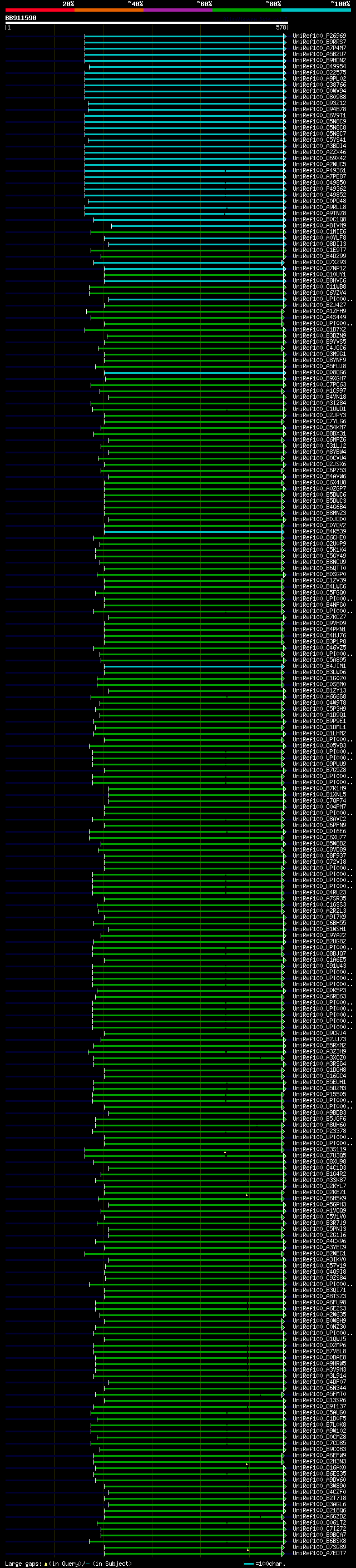Image resolution: width=356 pixels, height=1568 pixels.
Task: Select the UniRef100_B5DWC6 label
Action: click(x=319, y=495)
